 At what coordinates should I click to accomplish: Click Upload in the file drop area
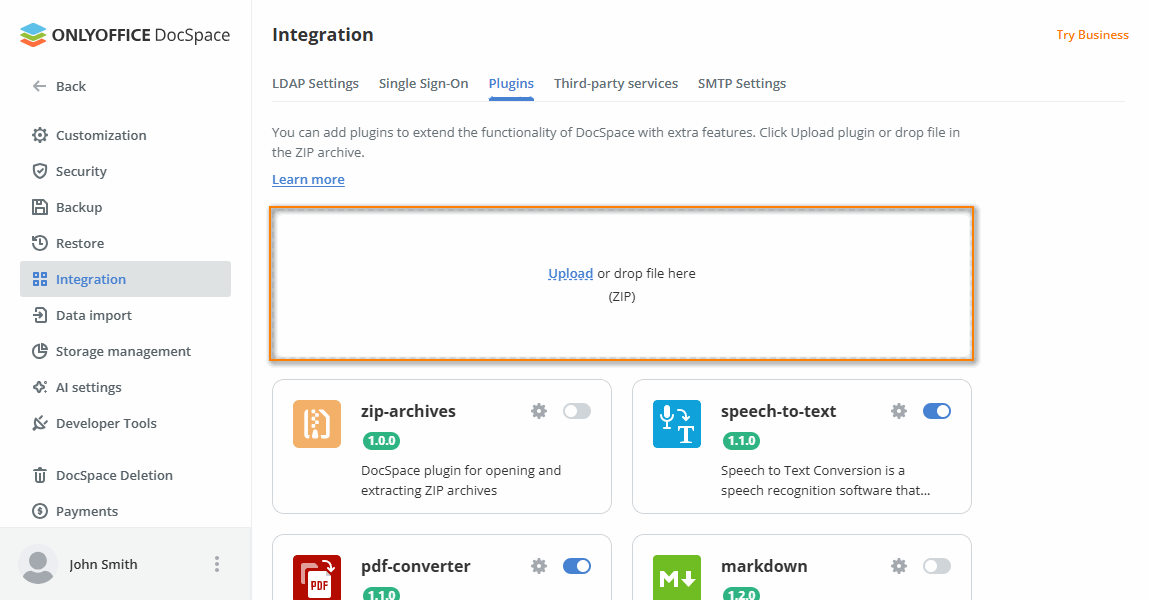click(x=570, y=272)
